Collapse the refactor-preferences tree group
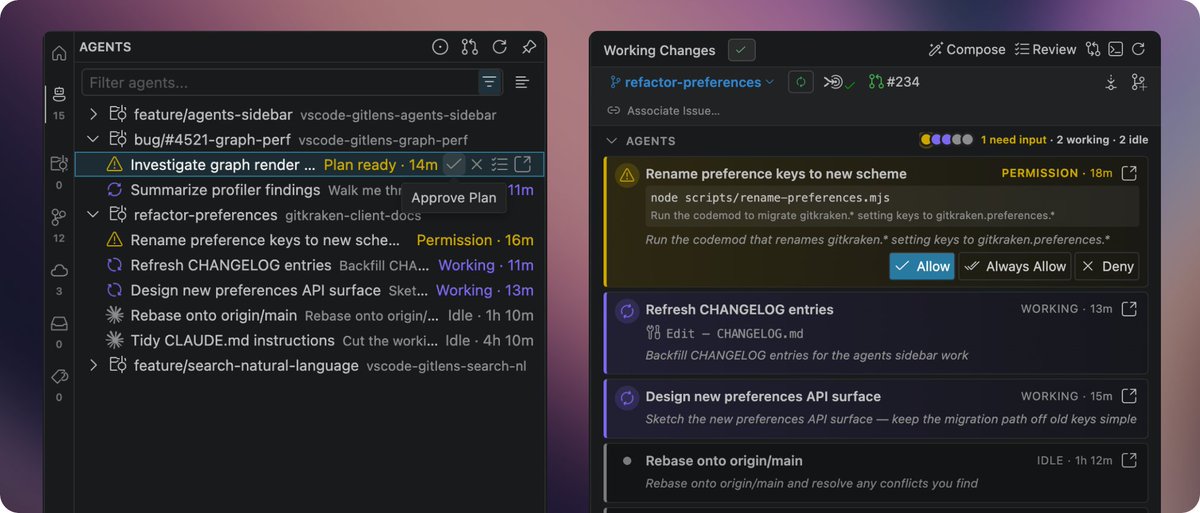Image resolution: width=1200 pixels, height=513 pixels. click(93, 214)
